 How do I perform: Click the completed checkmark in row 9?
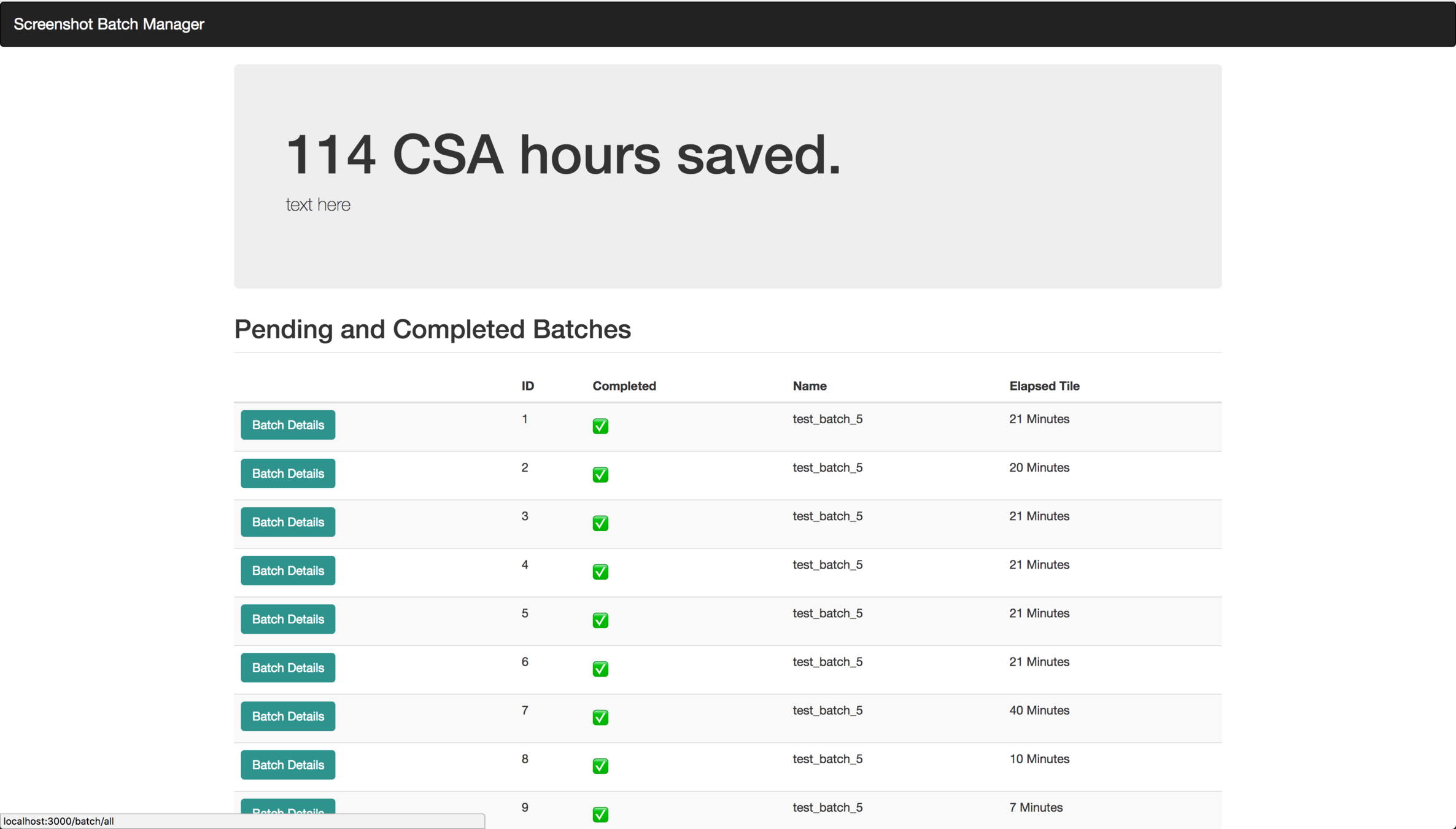(x=600, y=814)
